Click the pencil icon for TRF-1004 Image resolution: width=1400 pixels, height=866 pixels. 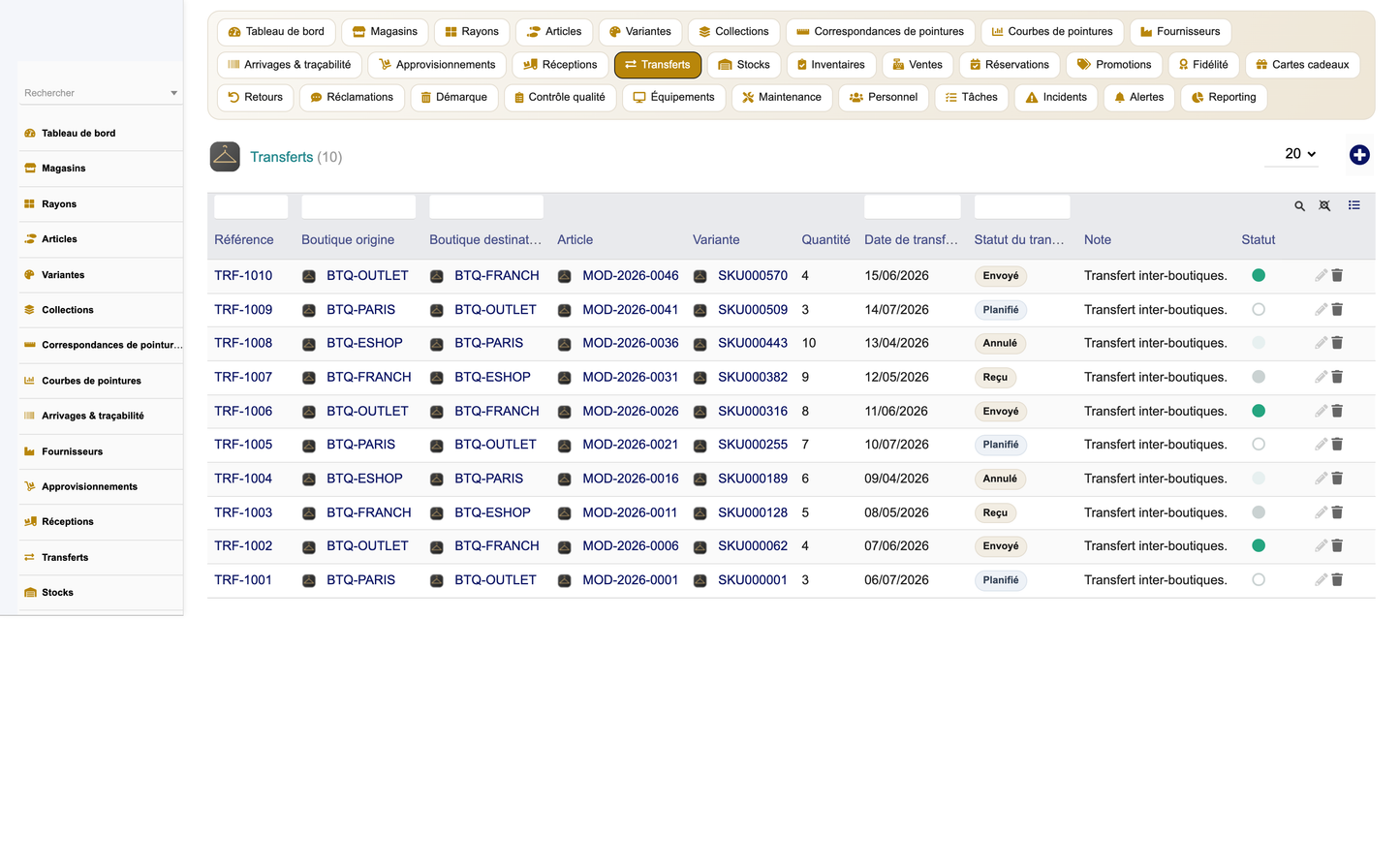click(1321, 479)
